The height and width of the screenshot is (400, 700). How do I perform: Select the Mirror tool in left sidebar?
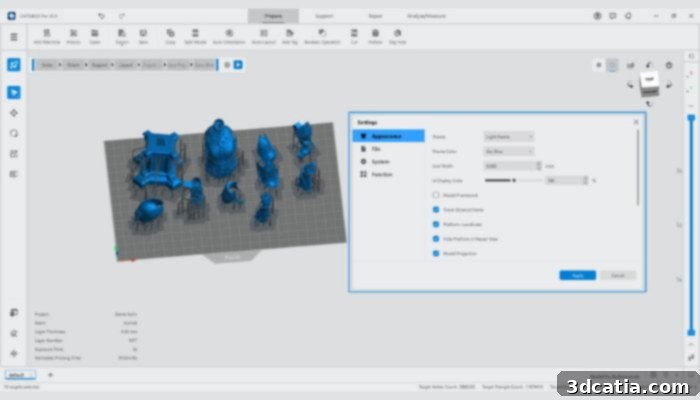14,174
